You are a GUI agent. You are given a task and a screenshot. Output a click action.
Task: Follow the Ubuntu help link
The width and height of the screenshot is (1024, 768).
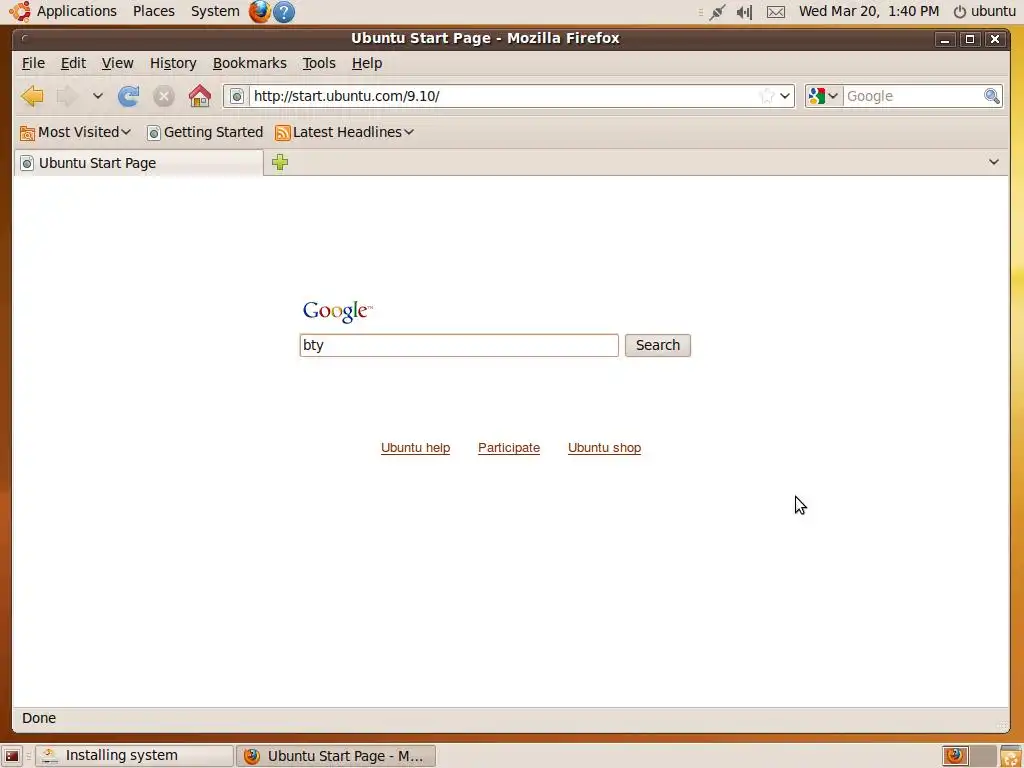[415, 448]
